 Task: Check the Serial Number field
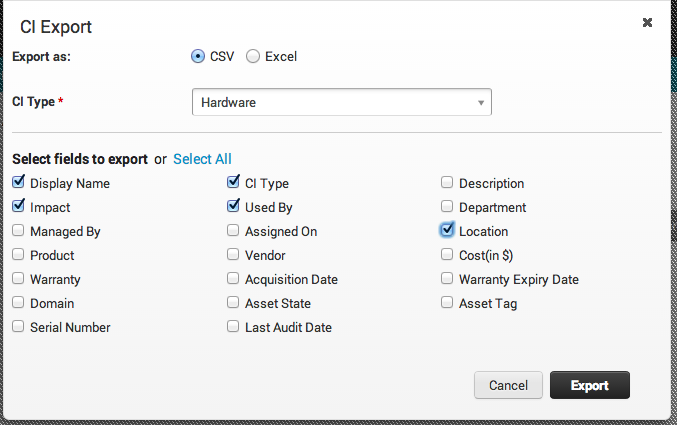click(18, 327)
